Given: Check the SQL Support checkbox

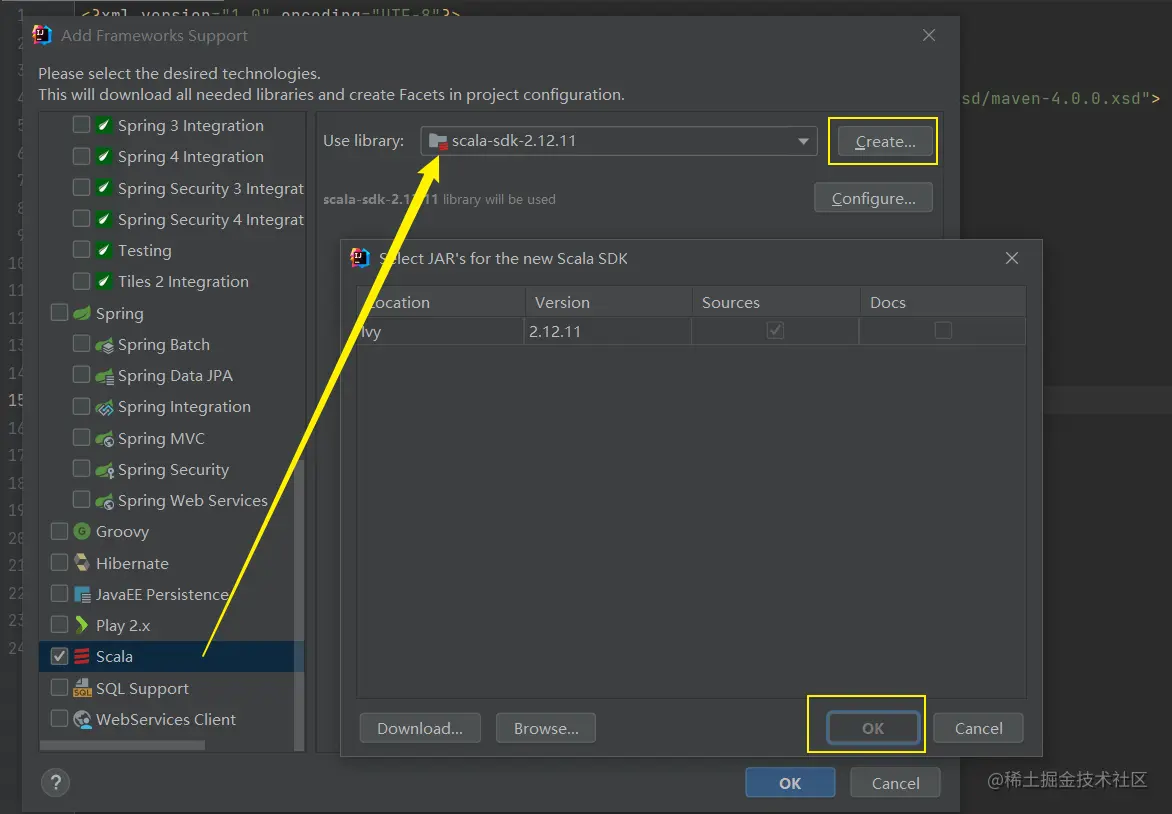Looking at the screenshot, I should click(x=59, y=687).
